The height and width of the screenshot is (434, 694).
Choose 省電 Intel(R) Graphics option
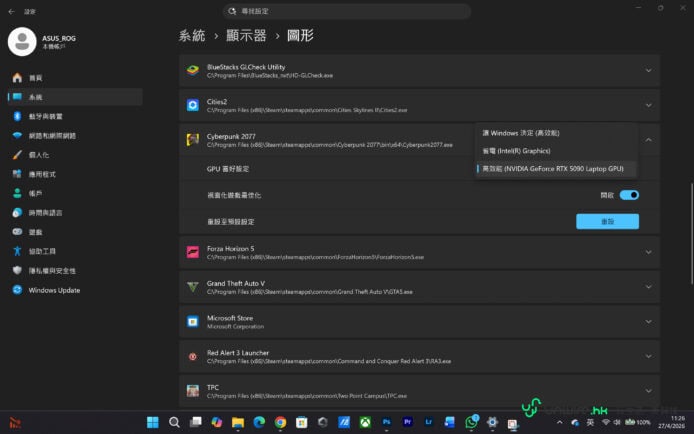(556, 151)
